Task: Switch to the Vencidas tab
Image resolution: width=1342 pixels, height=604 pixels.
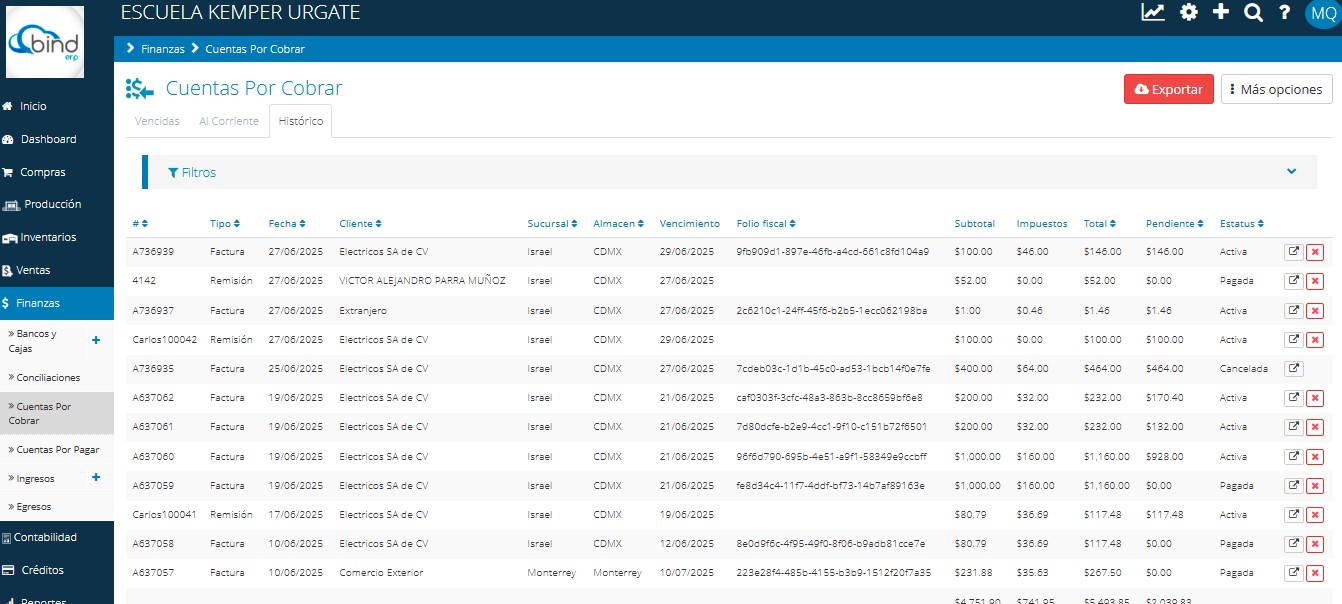Action: click(x=157, y=121)
